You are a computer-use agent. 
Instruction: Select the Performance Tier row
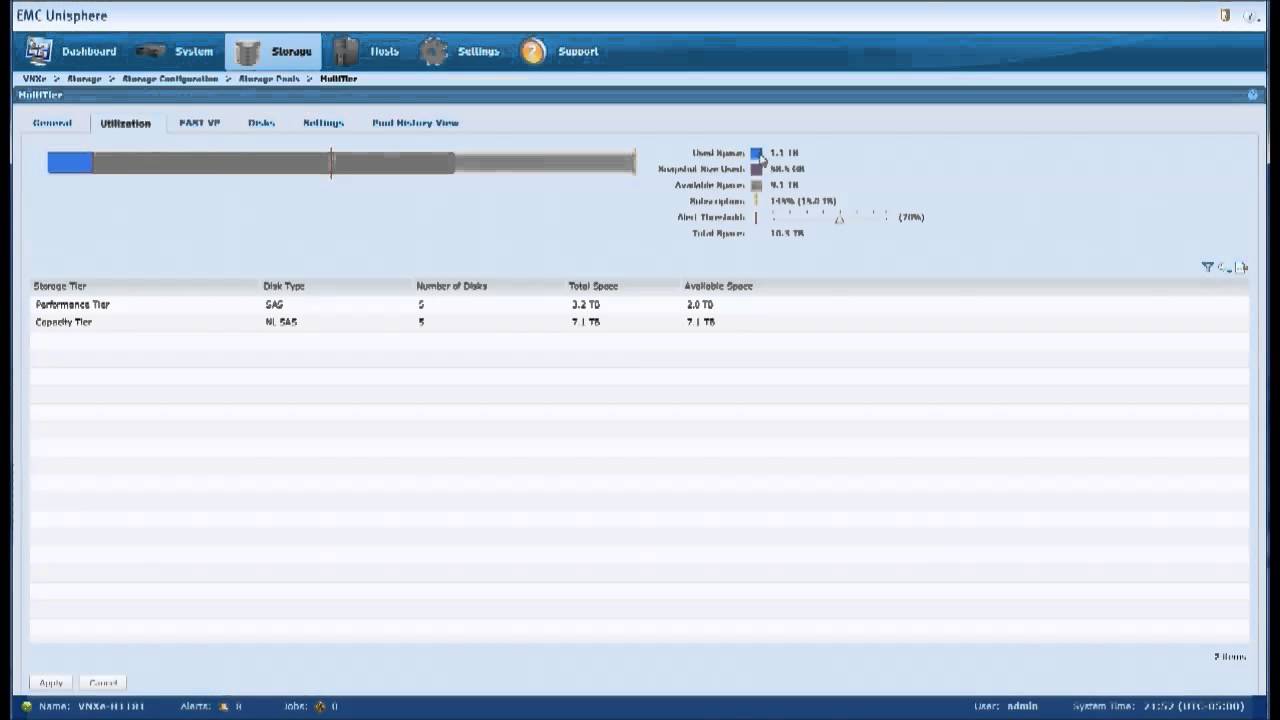pos(639,304)
